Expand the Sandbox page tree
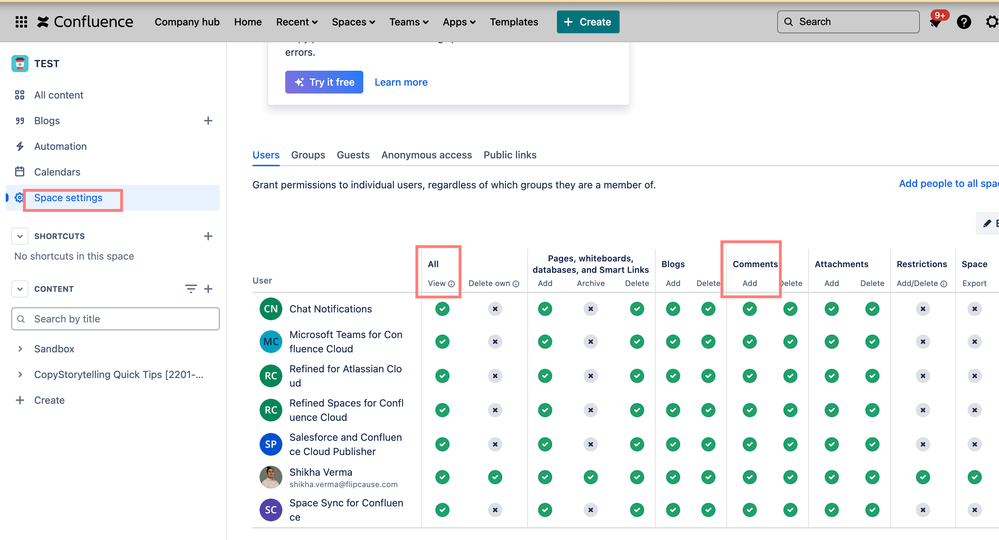999x540 pixels. (20, 349)
